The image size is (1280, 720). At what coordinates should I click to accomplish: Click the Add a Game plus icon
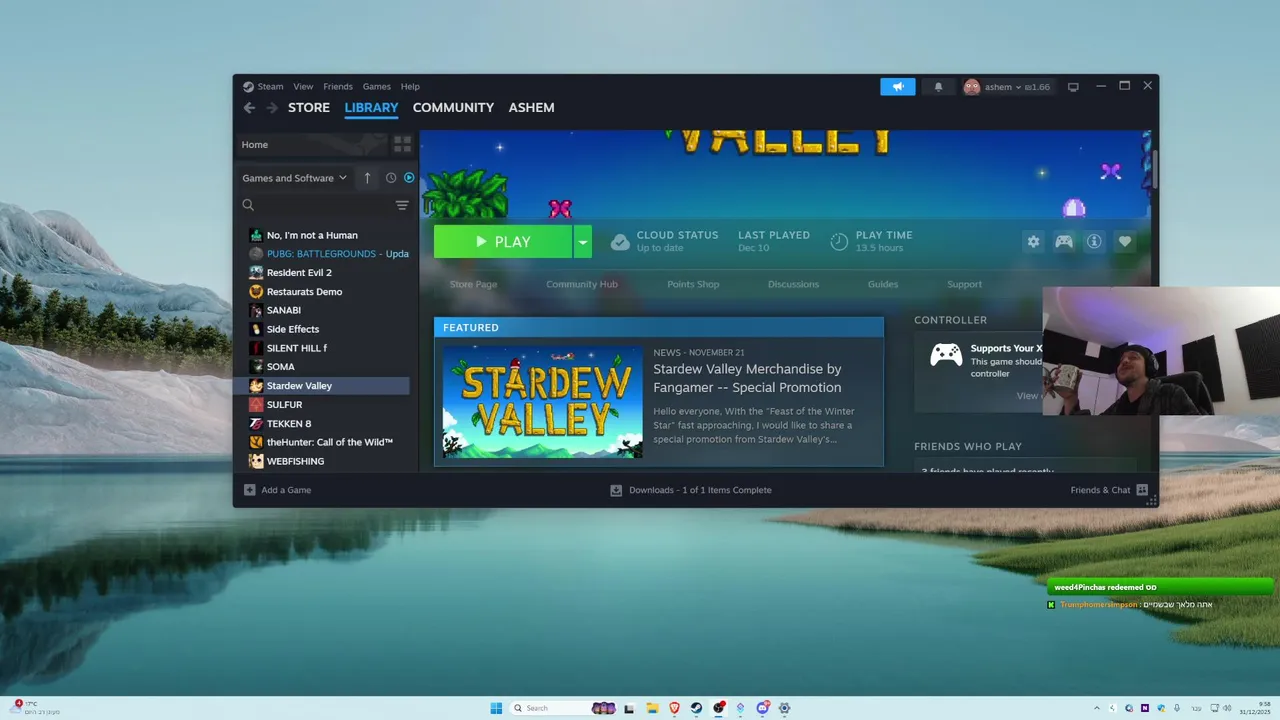coord(250,490)
